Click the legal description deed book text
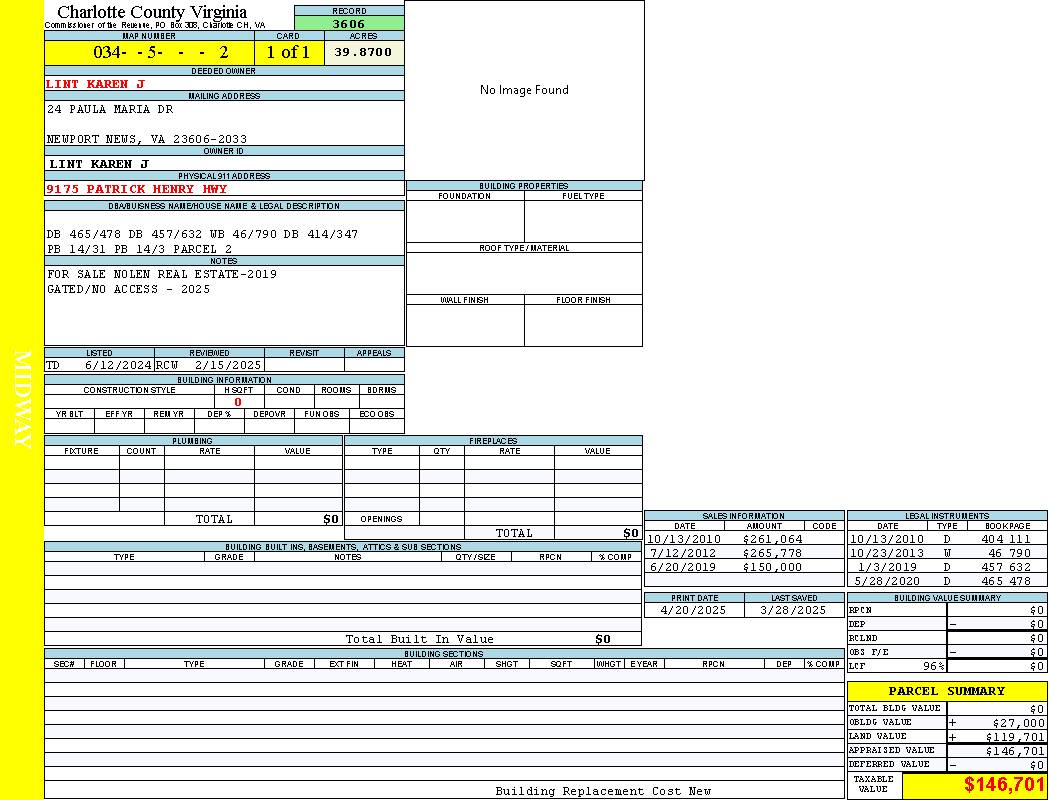1050x800 pixels. pyautogui.click(x=202, y=234)
